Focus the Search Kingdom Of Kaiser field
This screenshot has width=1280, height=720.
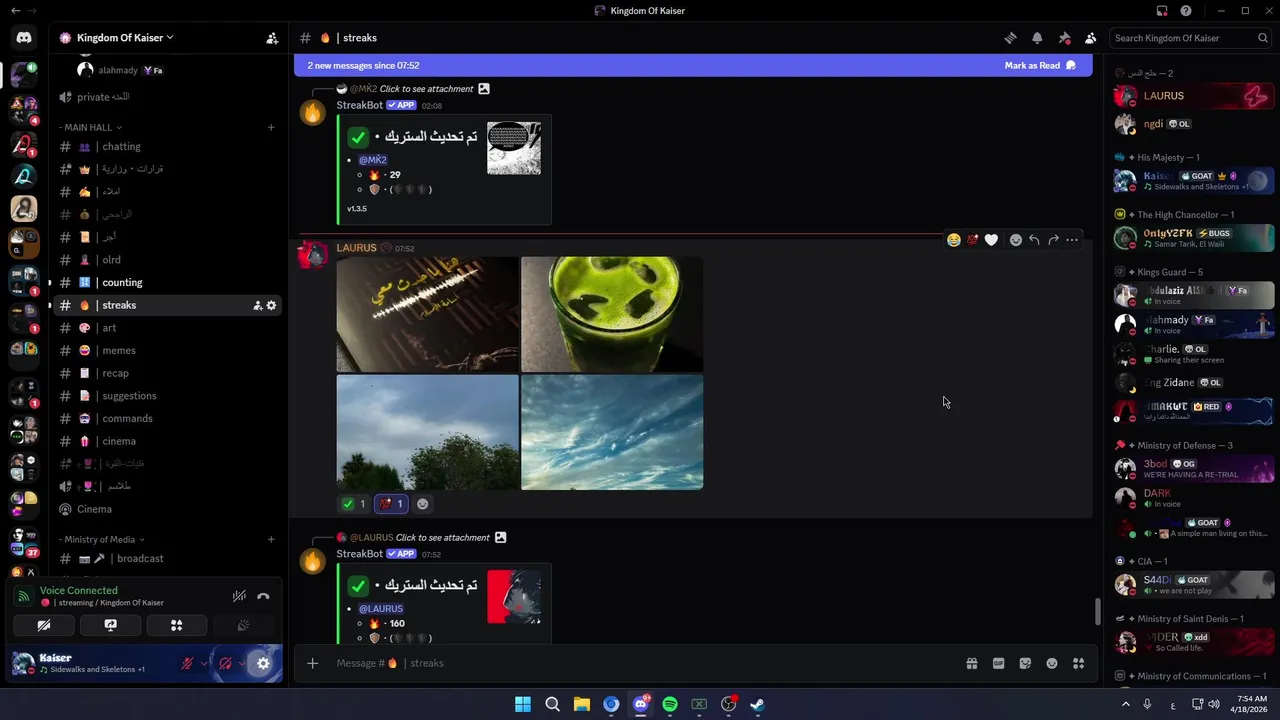tap(1191, 38)
